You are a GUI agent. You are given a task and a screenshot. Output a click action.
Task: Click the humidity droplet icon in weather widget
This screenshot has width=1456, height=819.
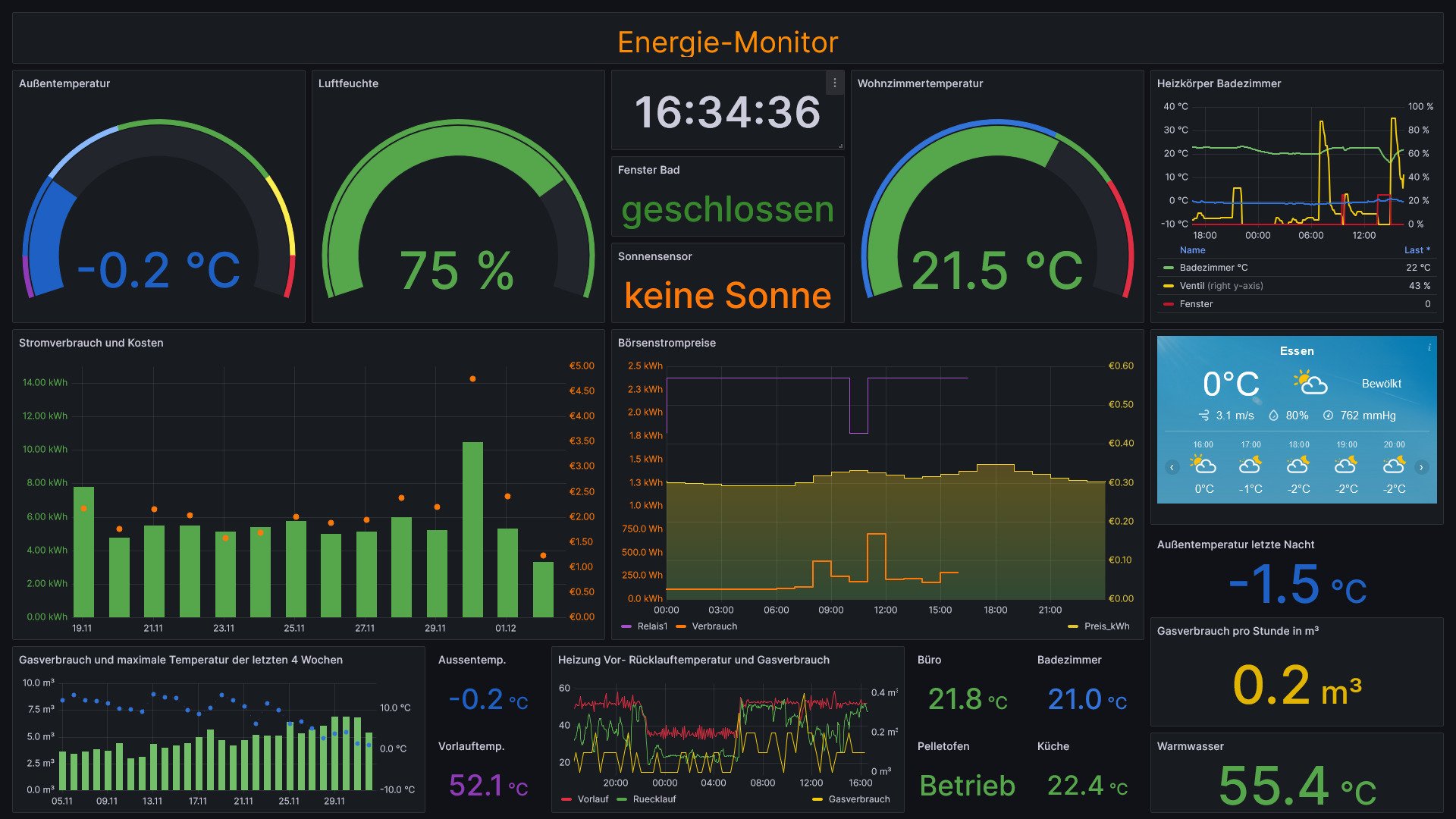1273,416
